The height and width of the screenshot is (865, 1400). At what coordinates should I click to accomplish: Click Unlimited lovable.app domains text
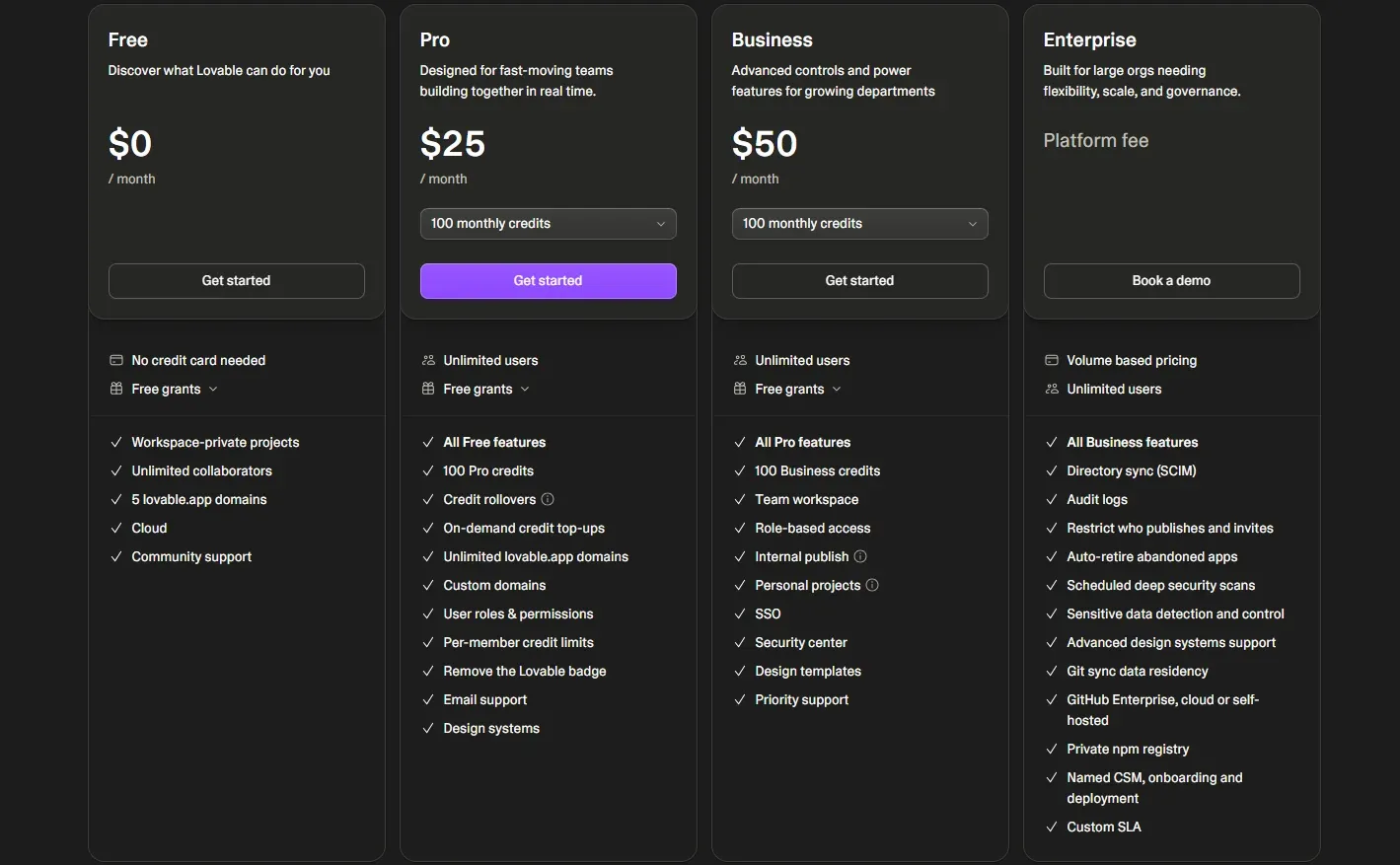pos(536,556)
